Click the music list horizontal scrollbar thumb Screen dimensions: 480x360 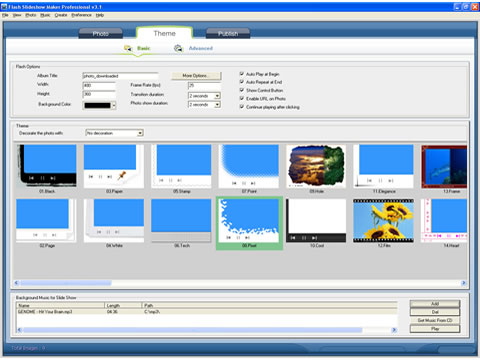point(193,330)
